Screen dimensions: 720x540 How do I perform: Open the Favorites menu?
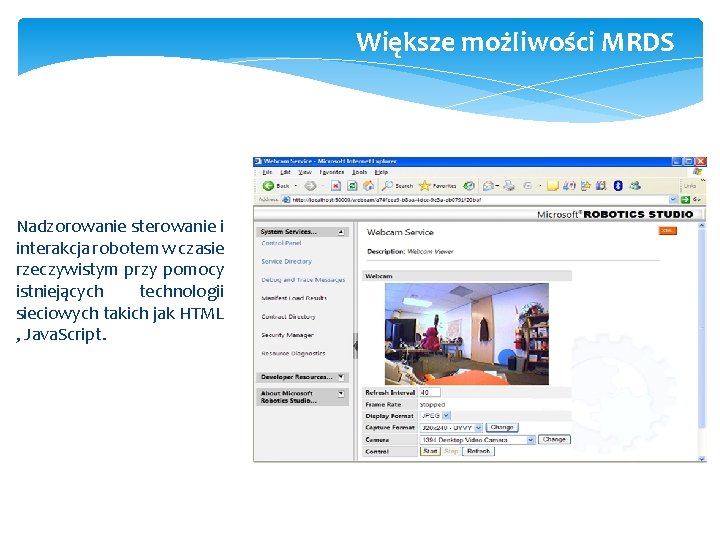[332, 172]
